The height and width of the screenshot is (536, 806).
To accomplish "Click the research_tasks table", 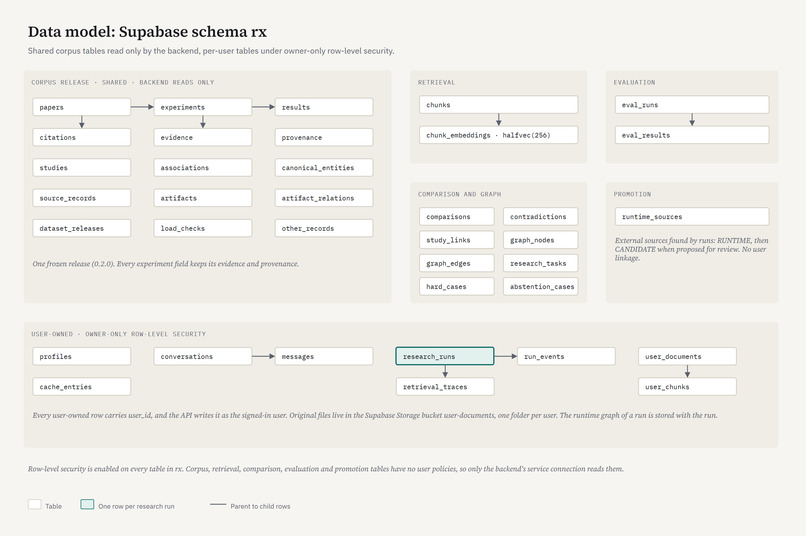I will [x=540, y=263].
